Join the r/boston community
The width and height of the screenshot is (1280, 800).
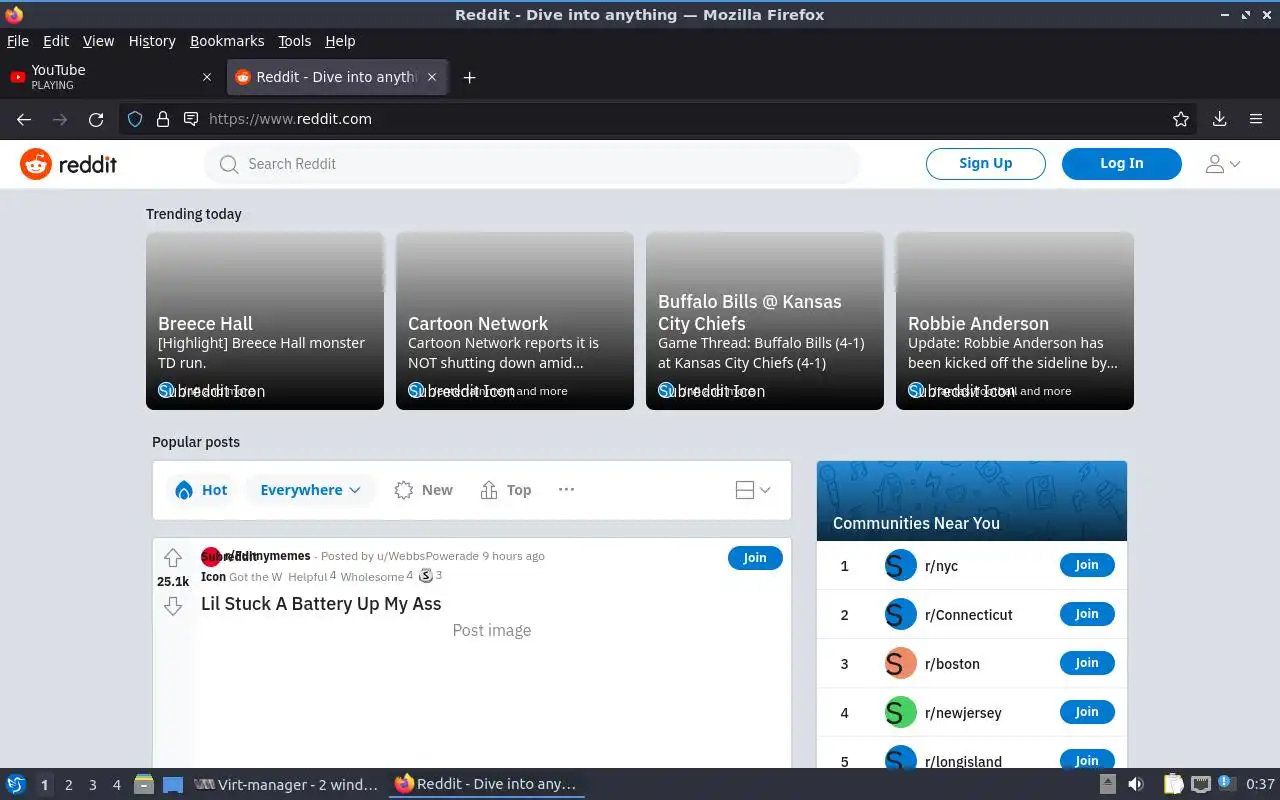click(1087, 663)
